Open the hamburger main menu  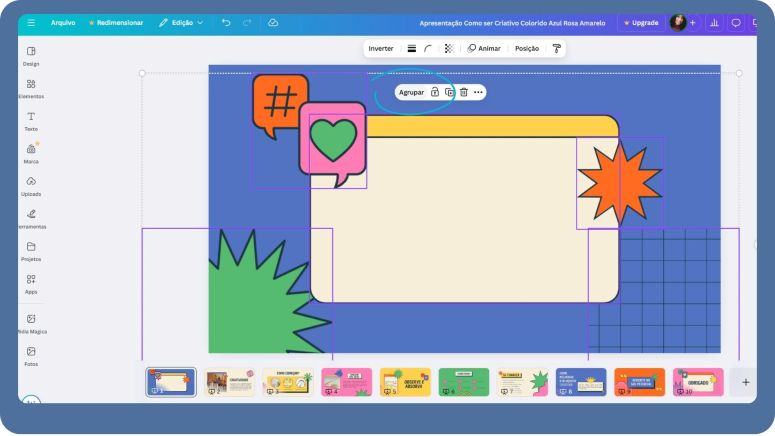coord(31,22)
